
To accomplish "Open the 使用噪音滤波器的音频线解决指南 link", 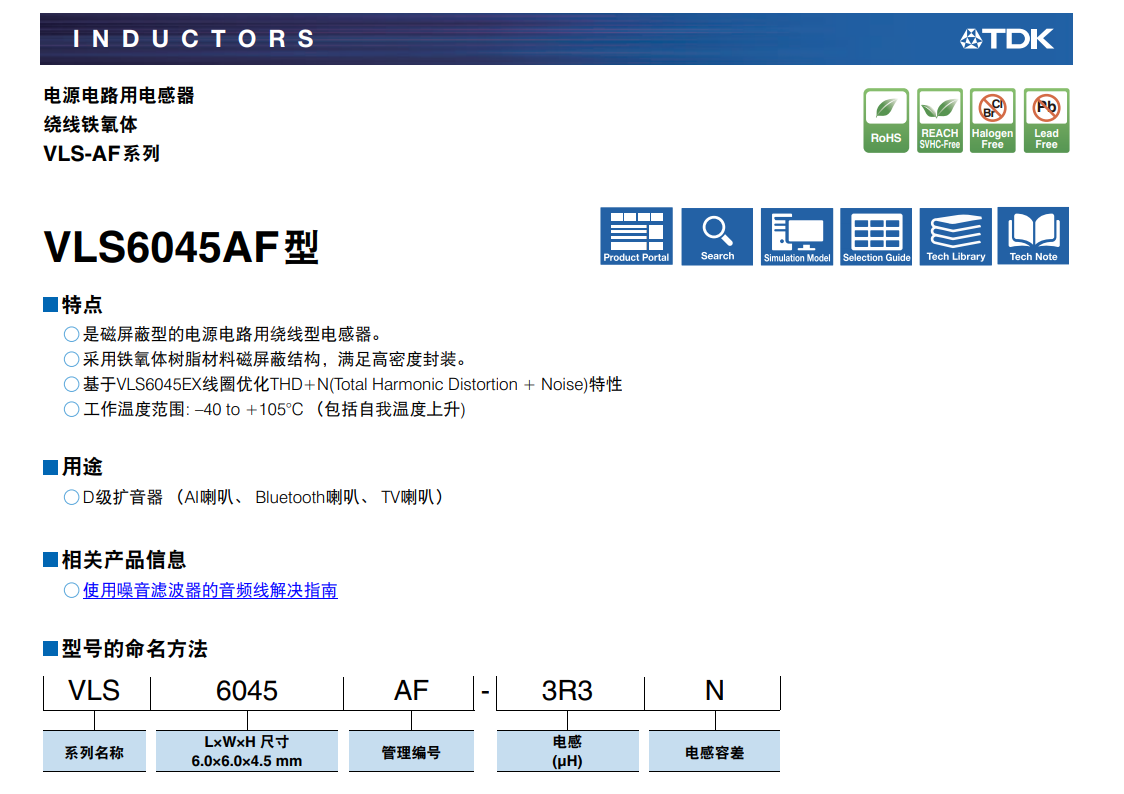I will click(x=210, y=590).
